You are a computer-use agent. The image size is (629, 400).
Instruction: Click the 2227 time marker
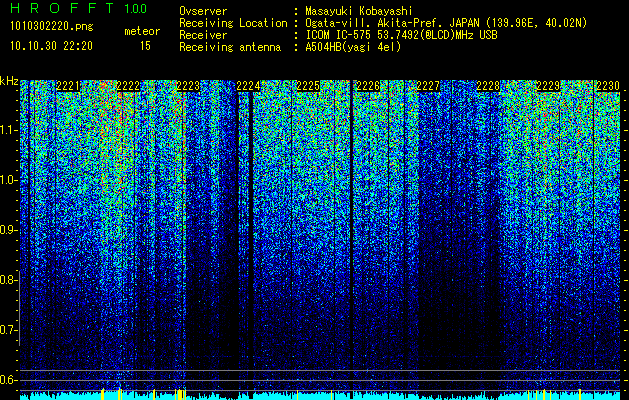pyautogui.click(x=428, y=86)
